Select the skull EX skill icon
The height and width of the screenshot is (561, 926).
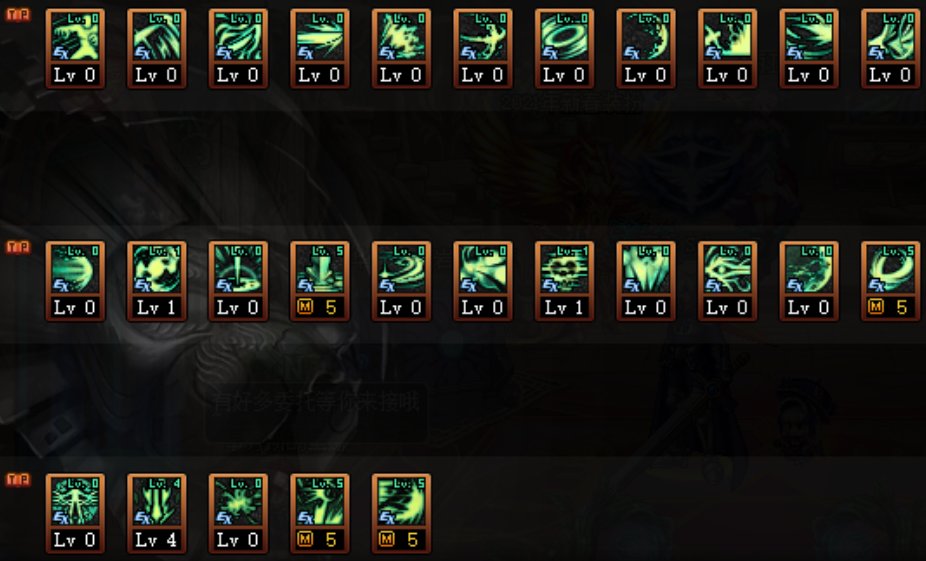(564, 270)
